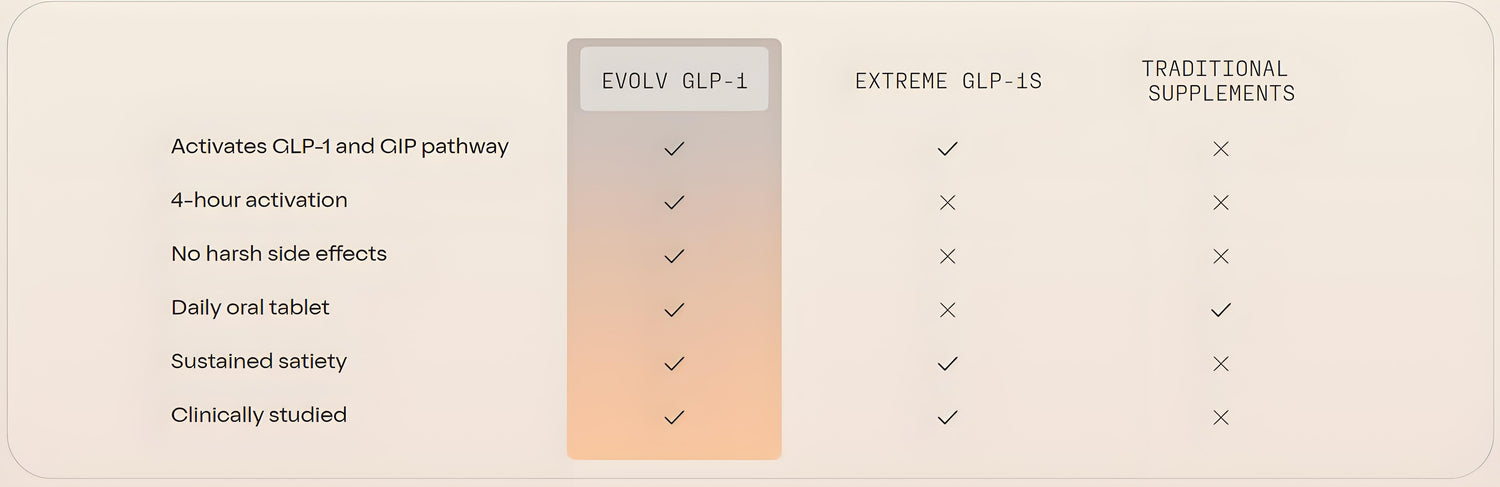
Task: Select the TRADITIONAL SUPPLEMENTS column heading
Action: (x=1220, y=81)
